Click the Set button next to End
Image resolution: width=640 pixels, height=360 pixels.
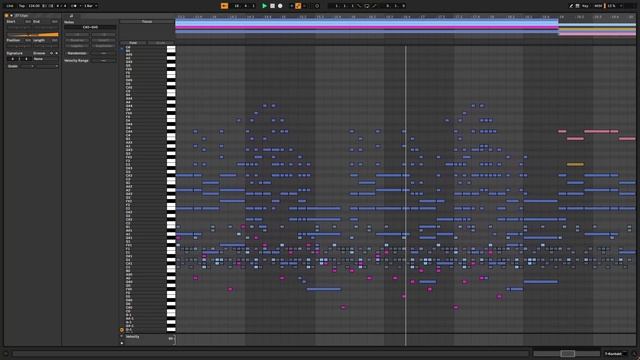coord(54,22)
